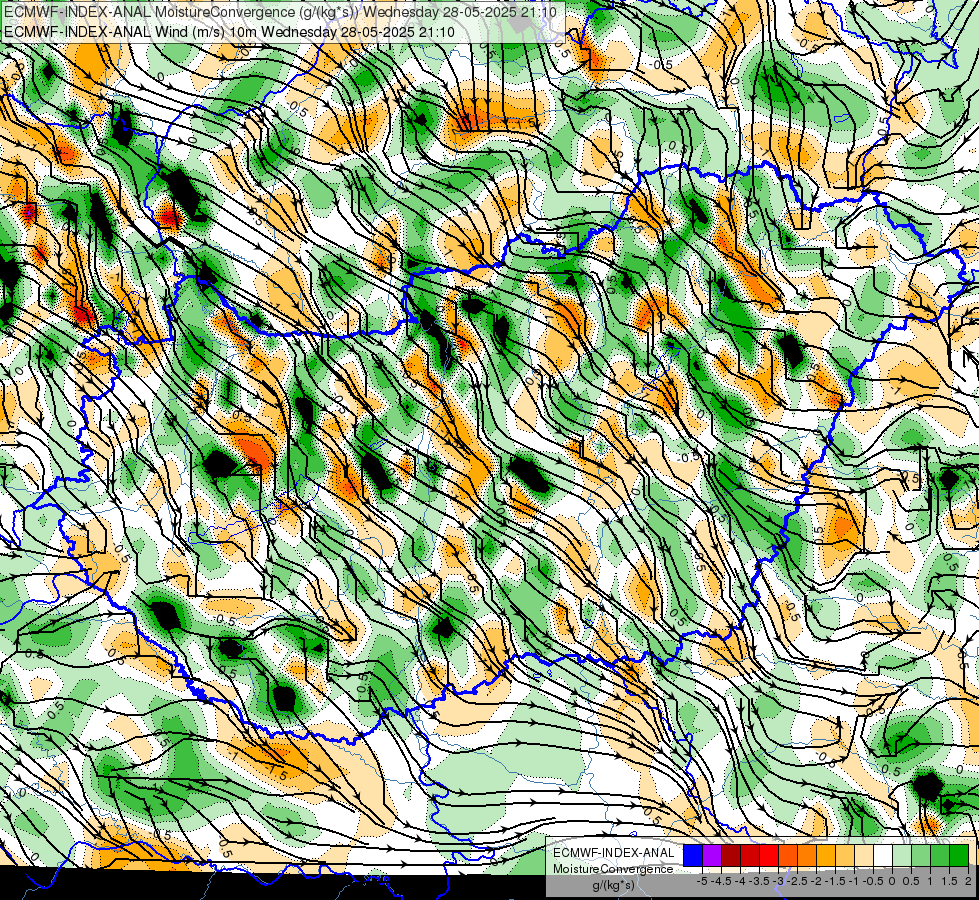Click the legend's -1.5 tick label
This screenshot has width=979, height=900.
pyautogui.click(x=833, y=881)
